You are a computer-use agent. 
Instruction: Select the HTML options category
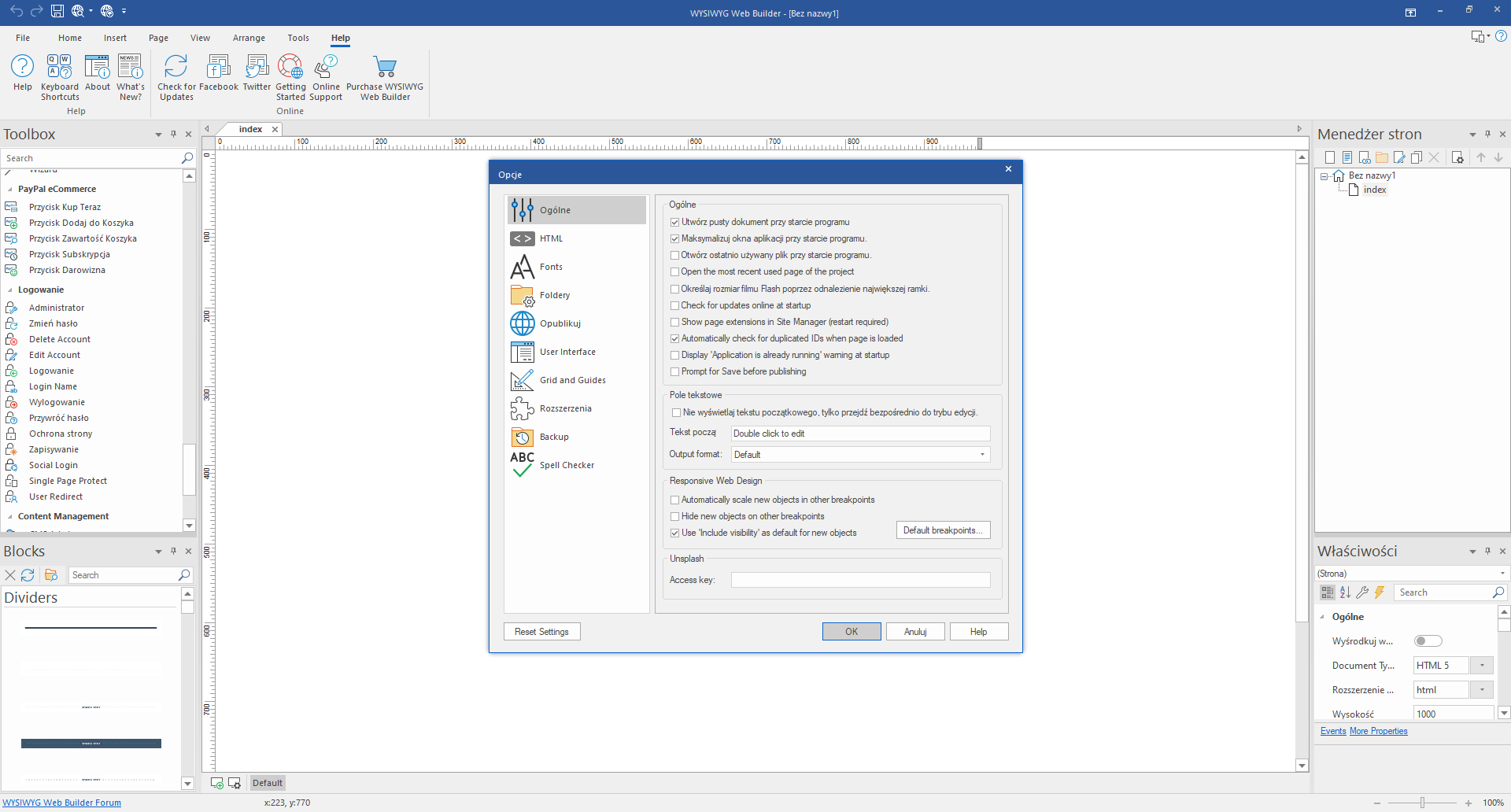click(577, 238)
